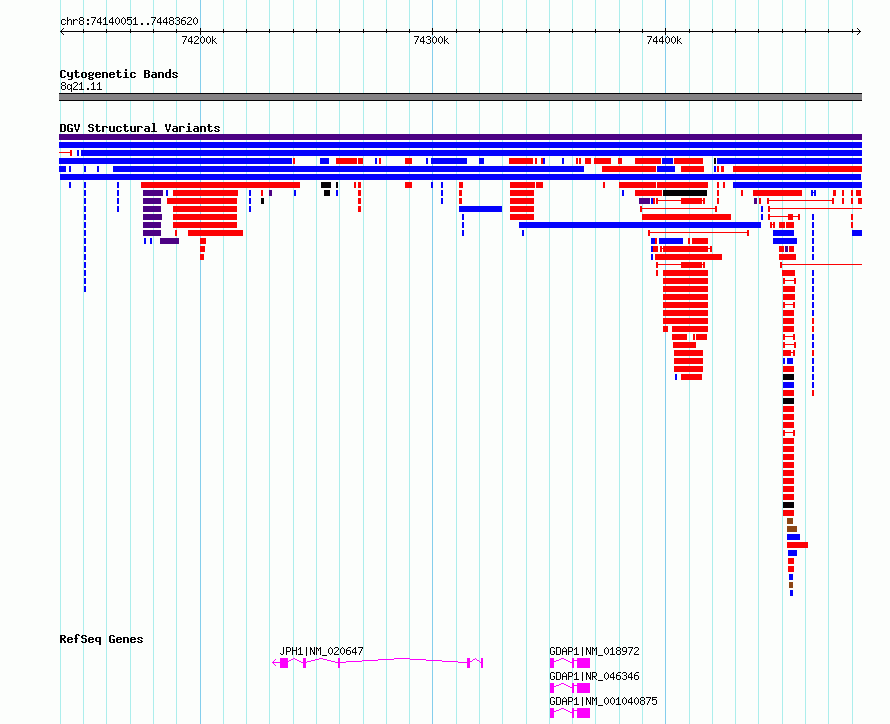
Task: Click the GDAP1 NM_018972 transcript glyph
Action: coord(570,663)
